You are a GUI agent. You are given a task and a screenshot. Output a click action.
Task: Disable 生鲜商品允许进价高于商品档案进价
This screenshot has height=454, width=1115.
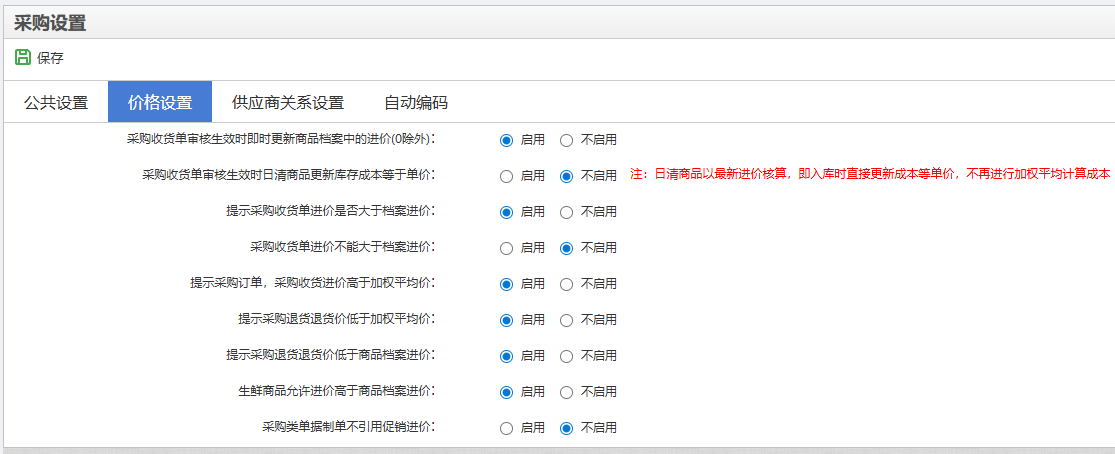coord(567,392)
